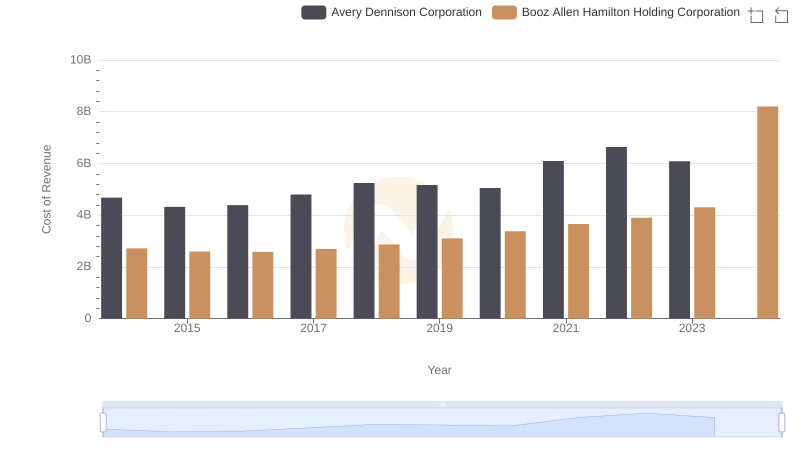
Task: Click the tall tan Booz Allen 2024 bar
Action: pos(767,213)
